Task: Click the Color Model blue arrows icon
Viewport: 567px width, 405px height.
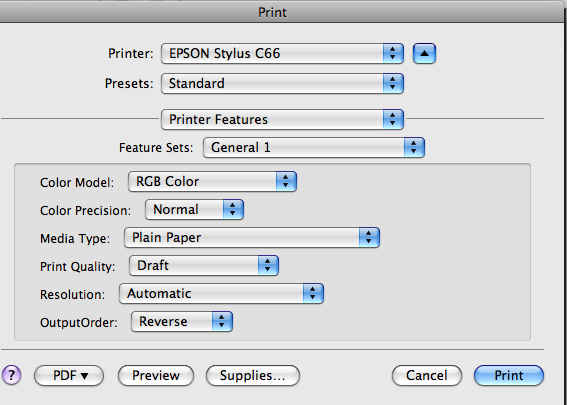Action: point(286,182)
